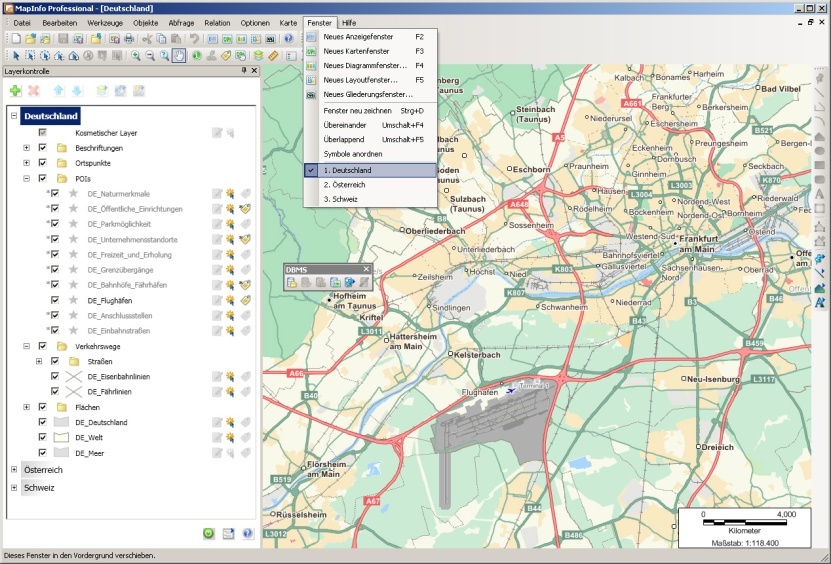
Task: Collapse the POIs folder
Action: click(26, 178)
